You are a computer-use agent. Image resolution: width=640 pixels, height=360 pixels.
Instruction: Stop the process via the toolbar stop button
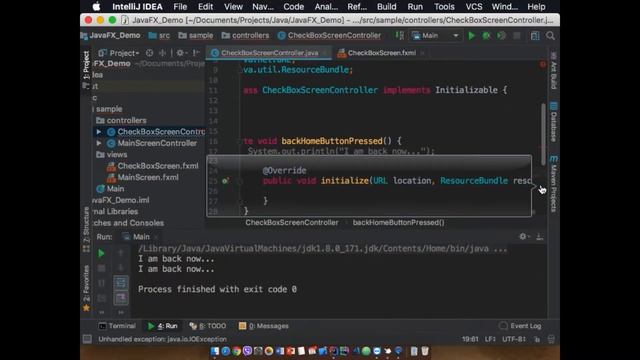(x=517, y=36)
